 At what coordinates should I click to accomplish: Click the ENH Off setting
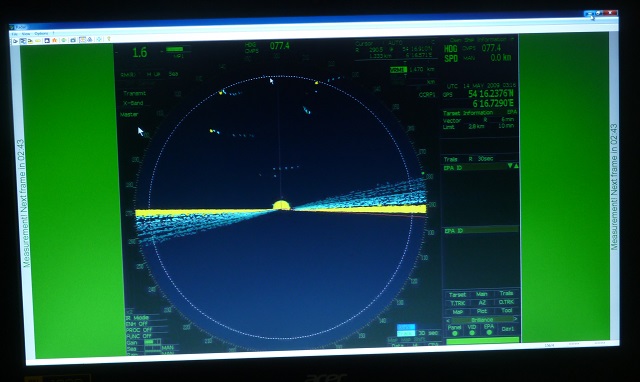pos(136,324)
